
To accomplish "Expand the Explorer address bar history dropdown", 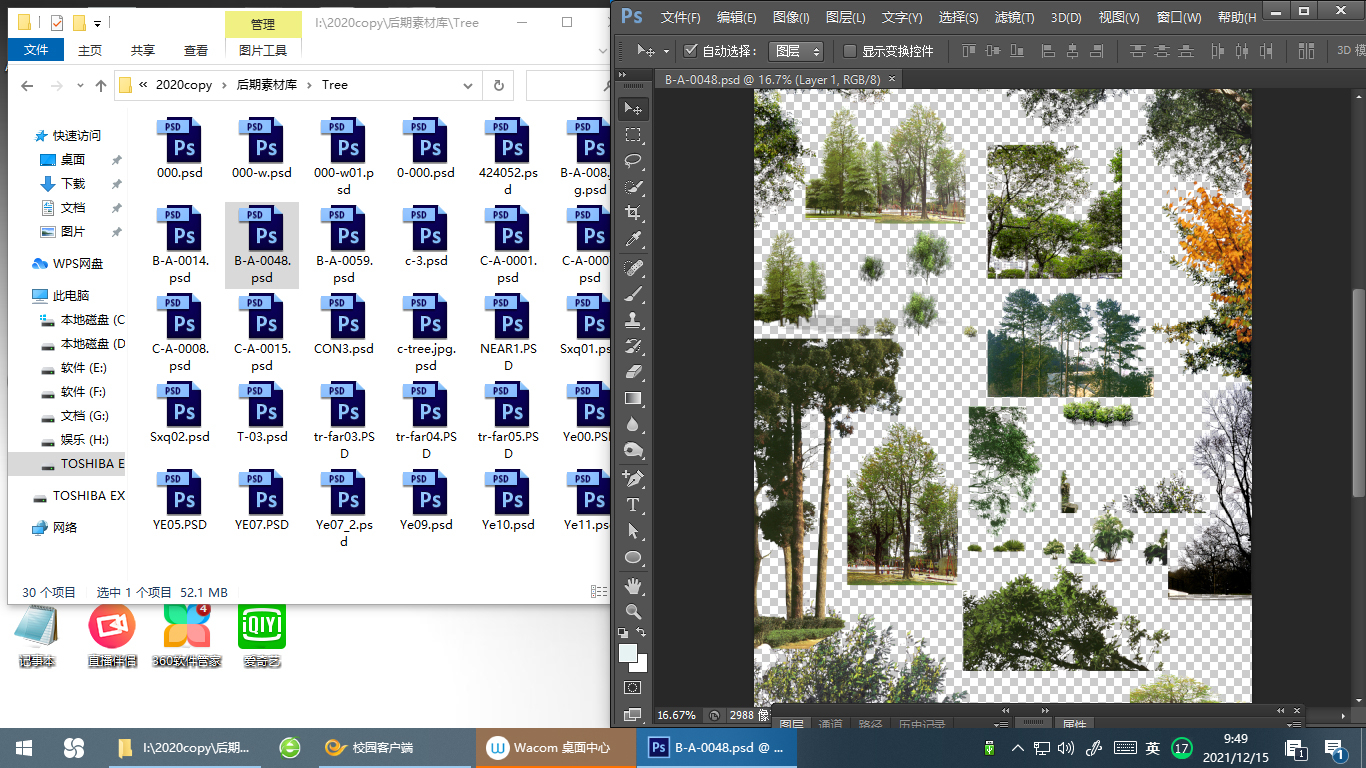I will [x=470, y=85].
